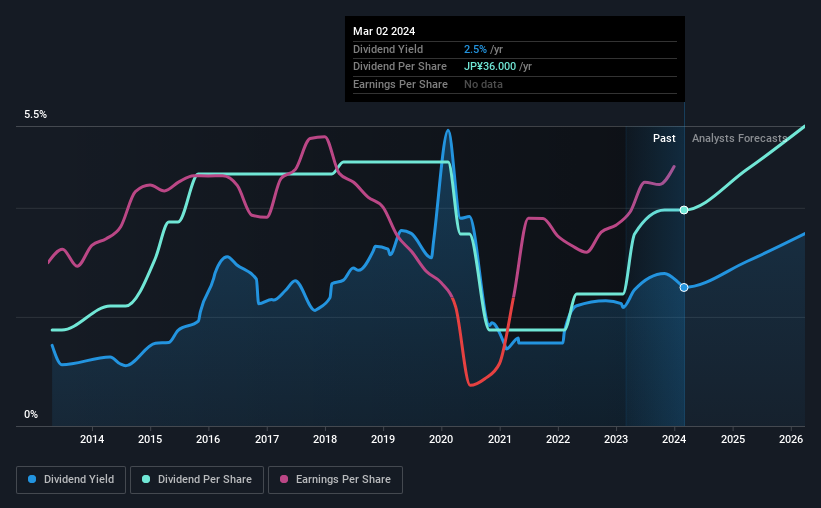Click the 2026 x-axis label
The height and width of the screenshot is (508, 821).
point(791,439)
